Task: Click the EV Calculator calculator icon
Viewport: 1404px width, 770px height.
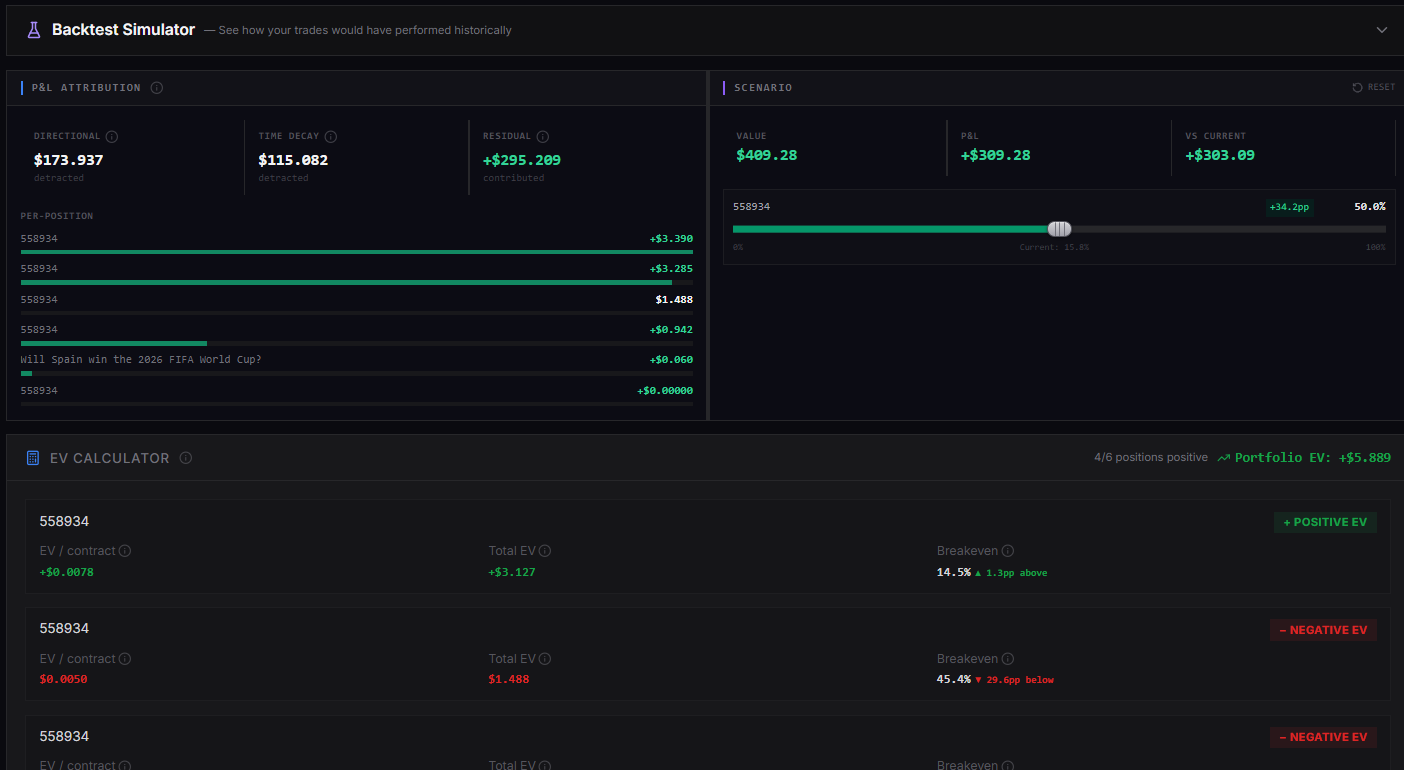Action: 33,458
